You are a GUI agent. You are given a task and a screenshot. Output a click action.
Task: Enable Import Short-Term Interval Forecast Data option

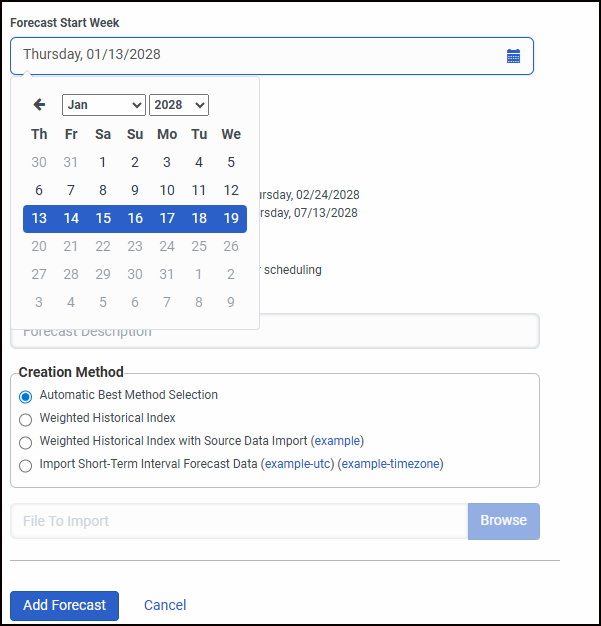[26, 465]
